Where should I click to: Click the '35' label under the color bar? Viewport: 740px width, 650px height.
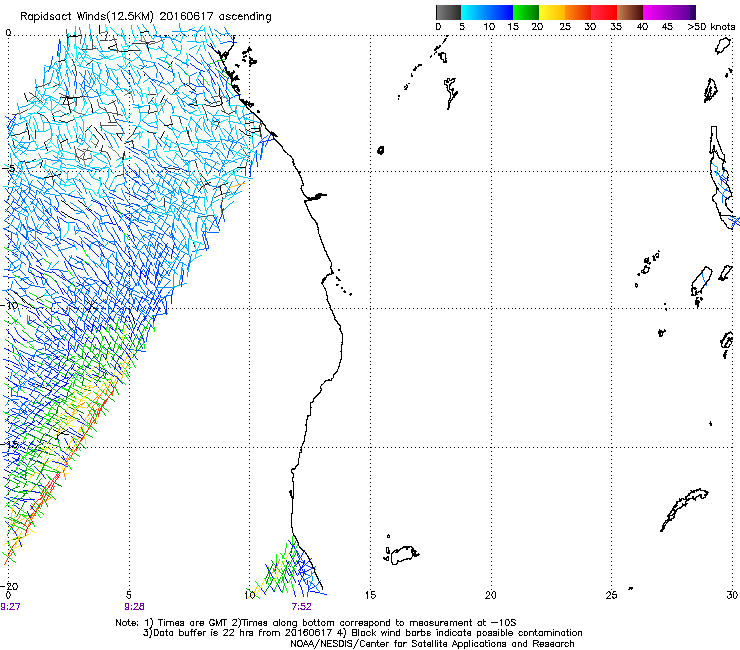616,27
